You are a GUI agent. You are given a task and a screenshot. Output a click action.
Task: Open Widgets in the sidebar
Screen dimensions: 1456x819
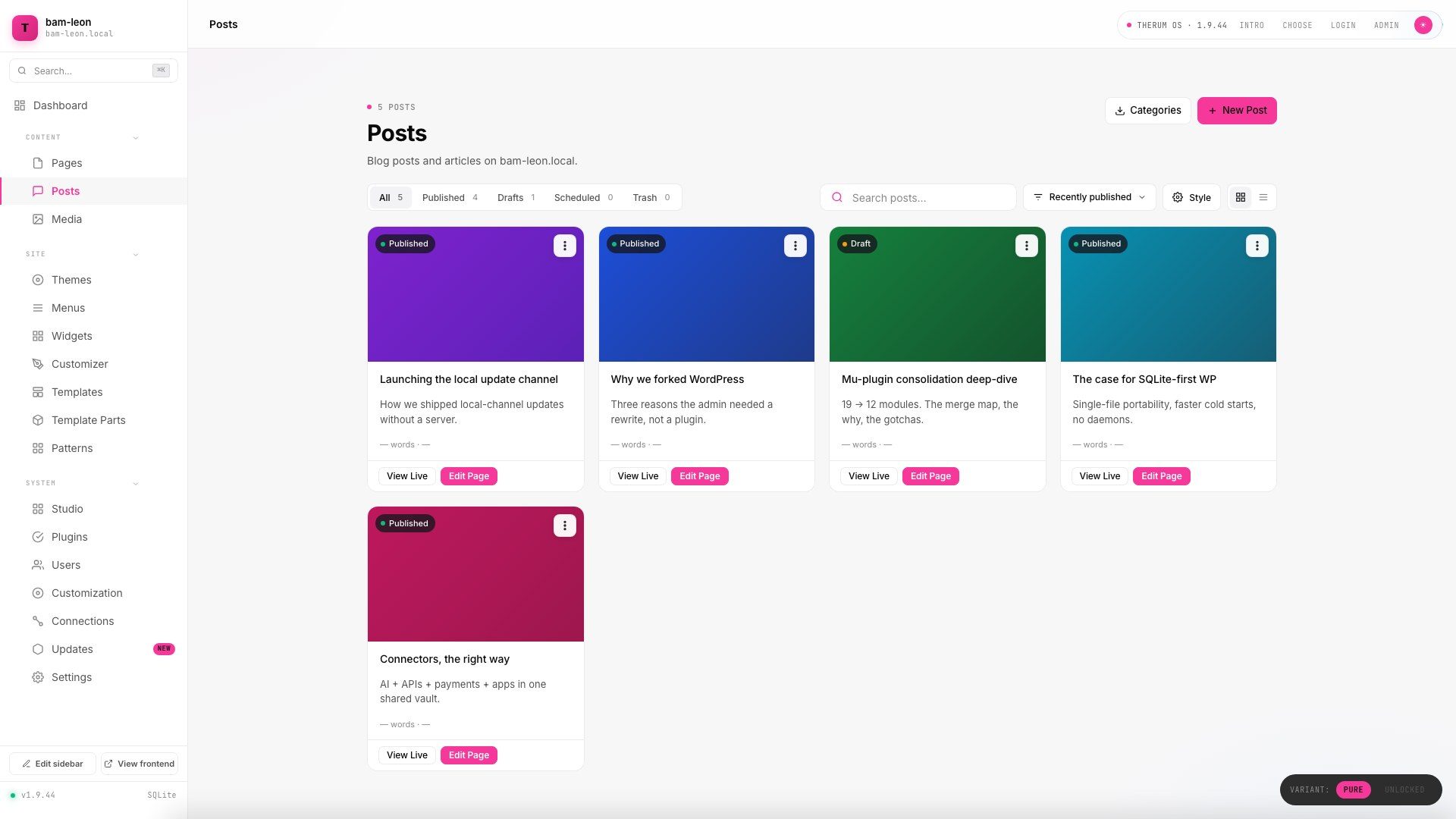coord(93,336)
